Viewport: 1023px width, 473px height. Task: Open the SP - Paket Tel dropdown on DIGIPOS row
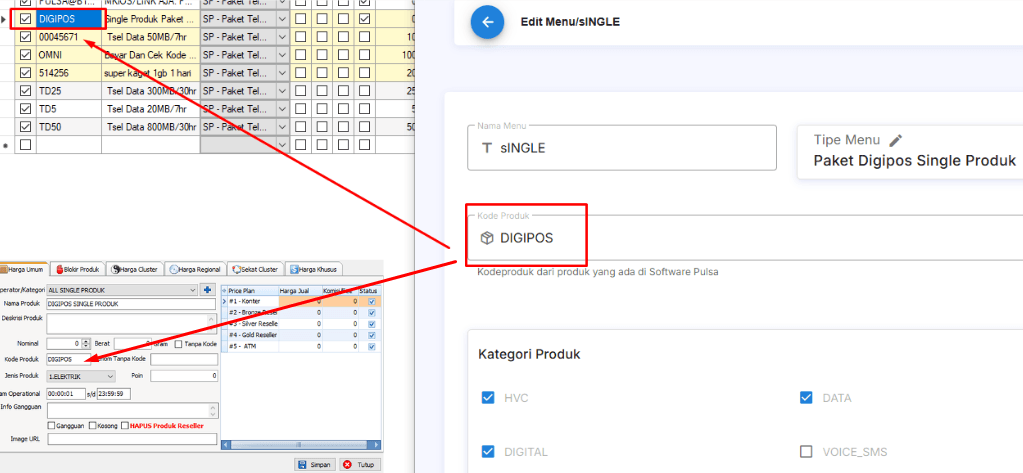(282, 20)
